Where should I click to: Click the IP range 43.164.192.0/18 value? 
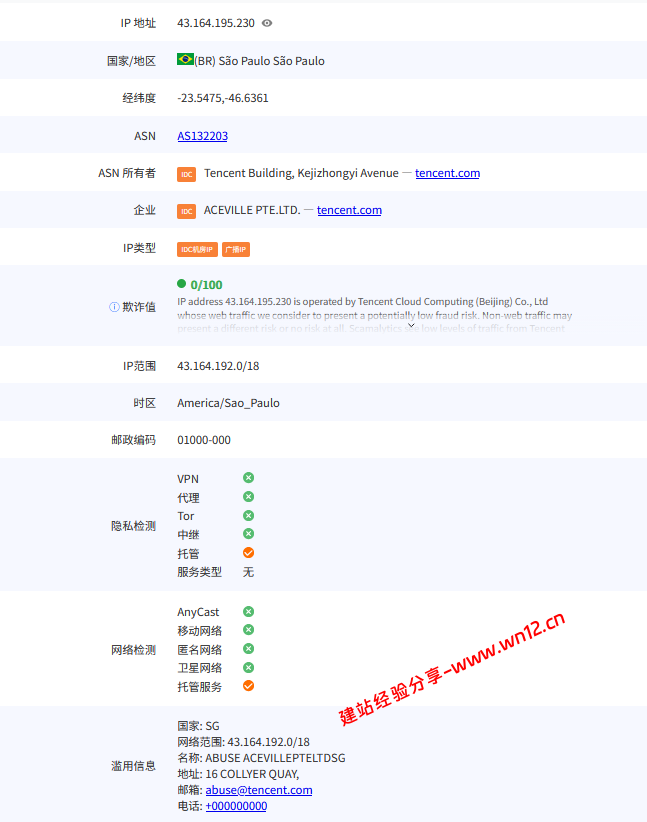click(x=218, y=366)
